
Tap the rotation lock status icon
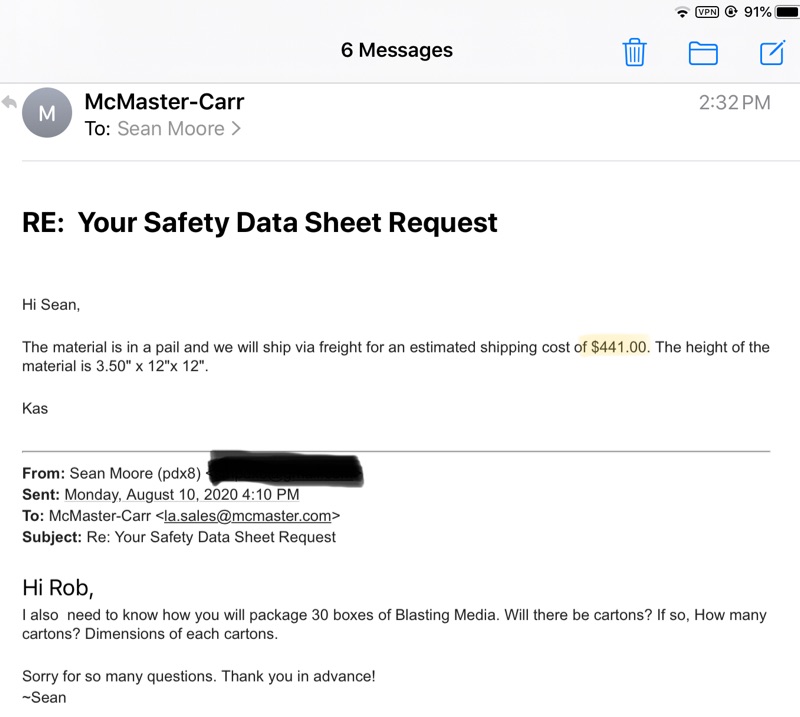[731, 12]
